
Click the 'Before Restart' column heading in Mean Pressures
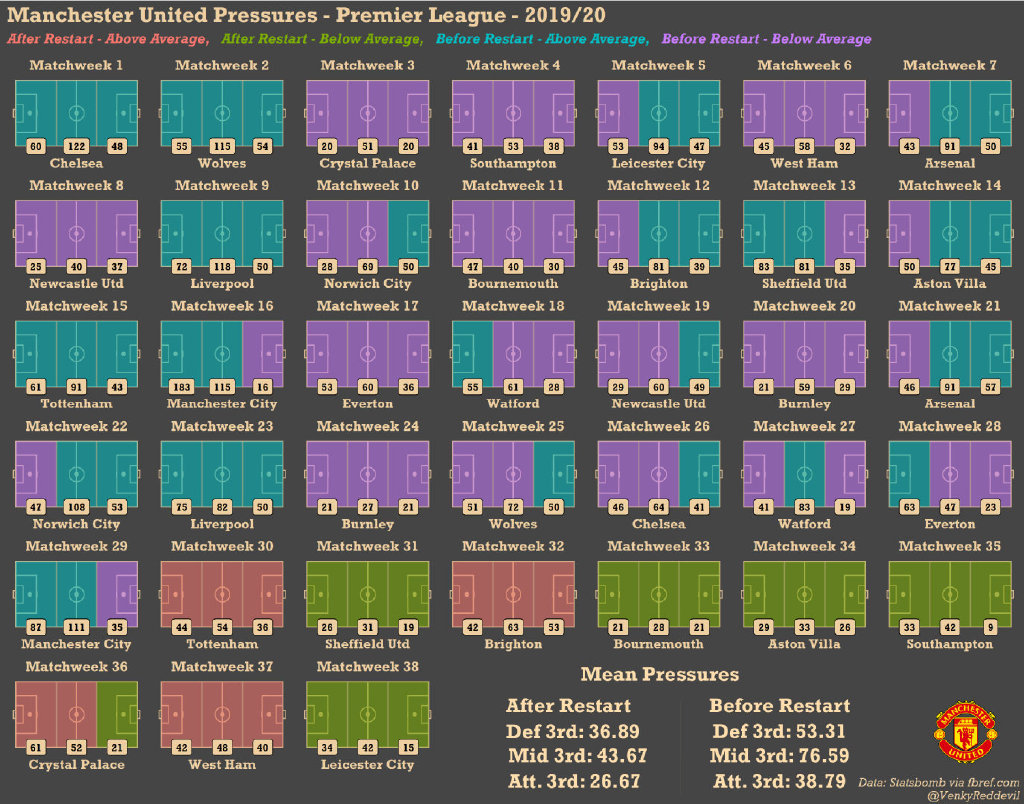(780, 705)
